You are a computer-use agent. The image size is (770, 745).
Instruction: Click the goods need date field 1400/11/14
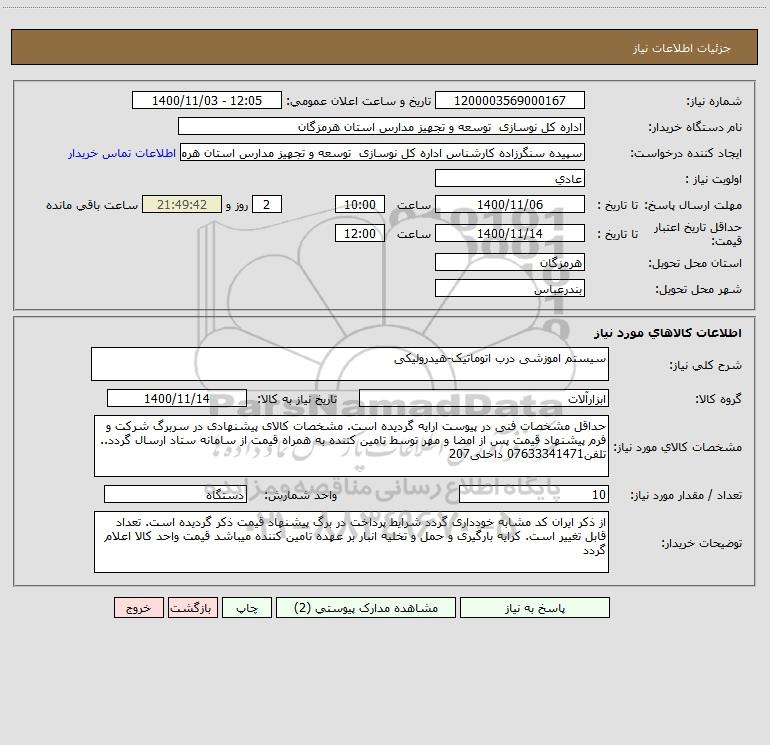tap(177, 398)
